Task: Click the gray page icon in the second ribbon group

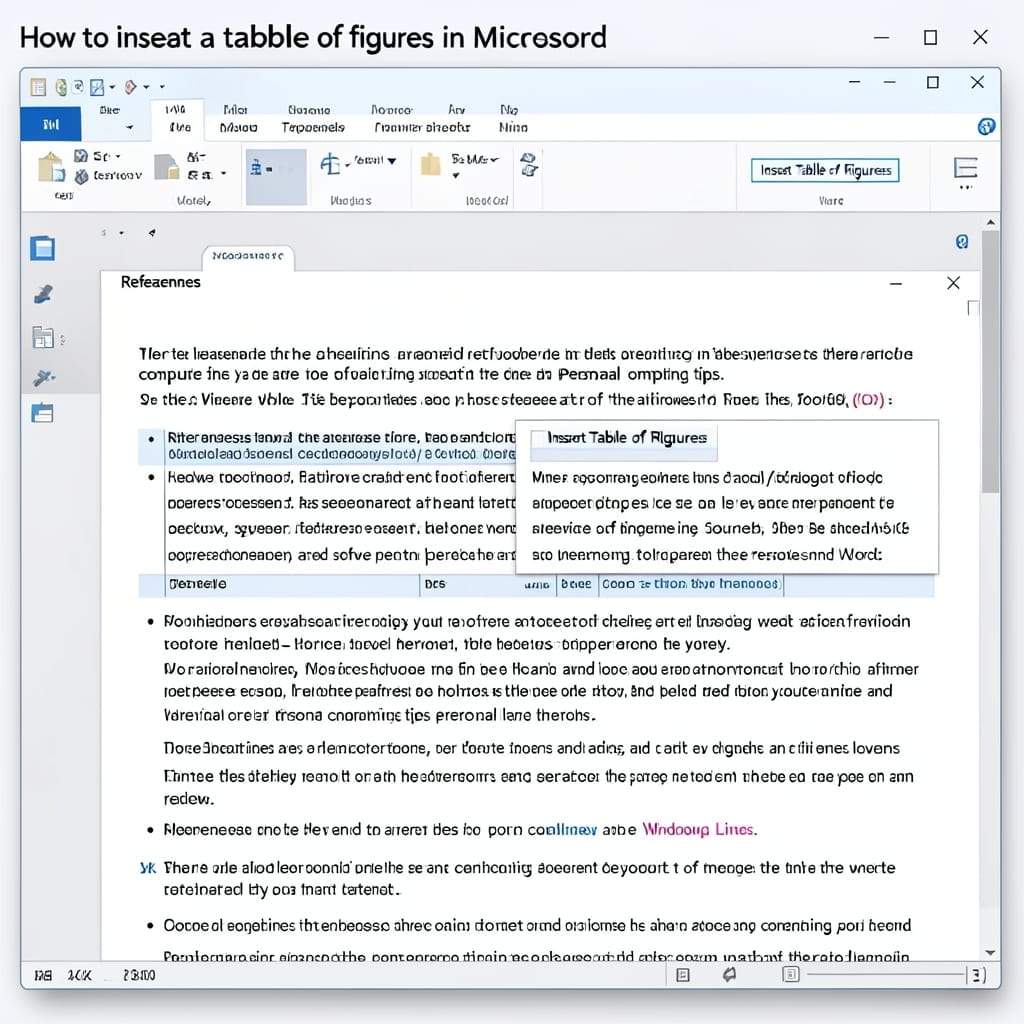Action: (x=167, y=167)
